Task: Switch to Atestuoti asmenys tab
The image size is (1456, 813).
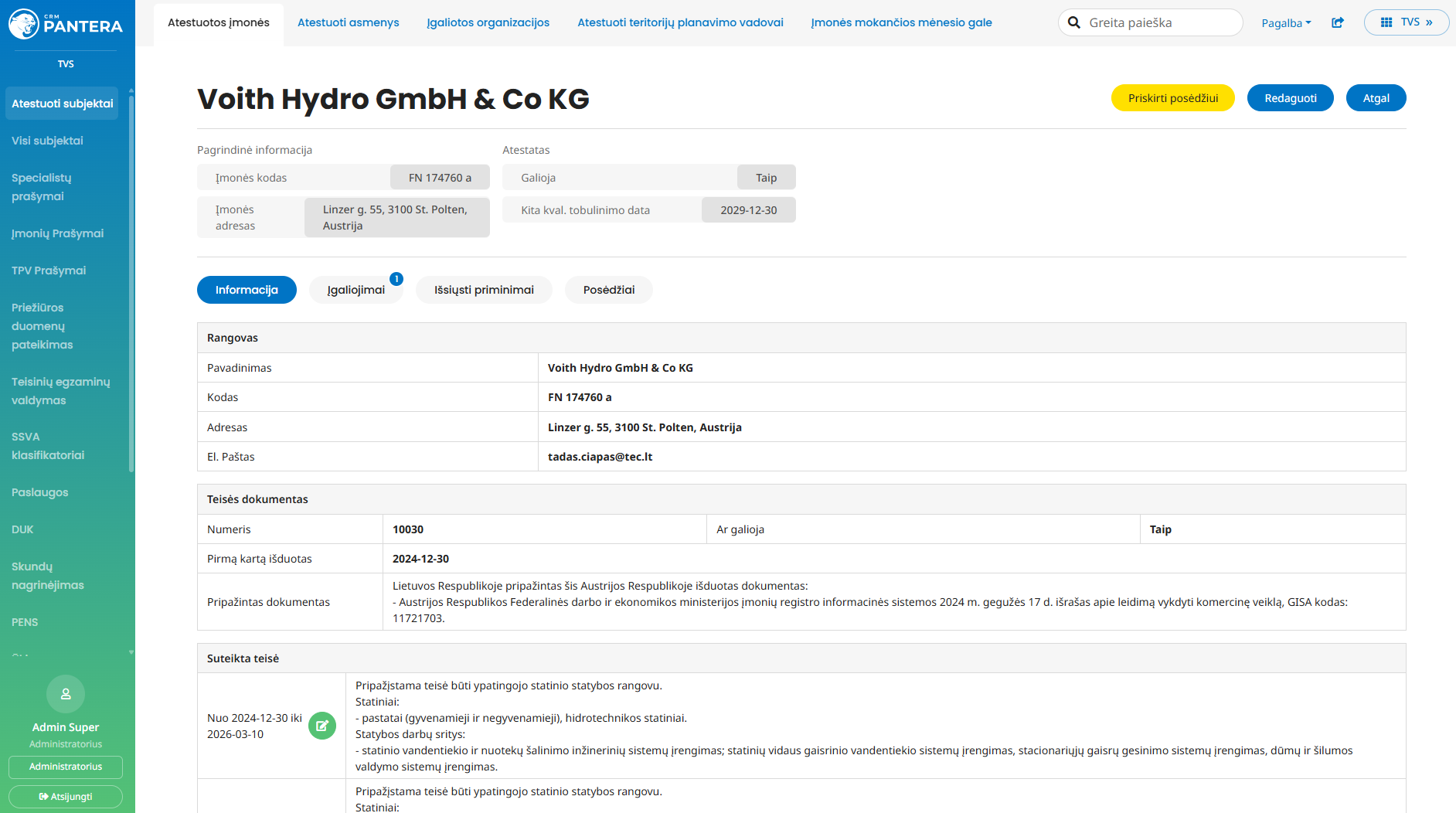Action: [x=349, y=23]
